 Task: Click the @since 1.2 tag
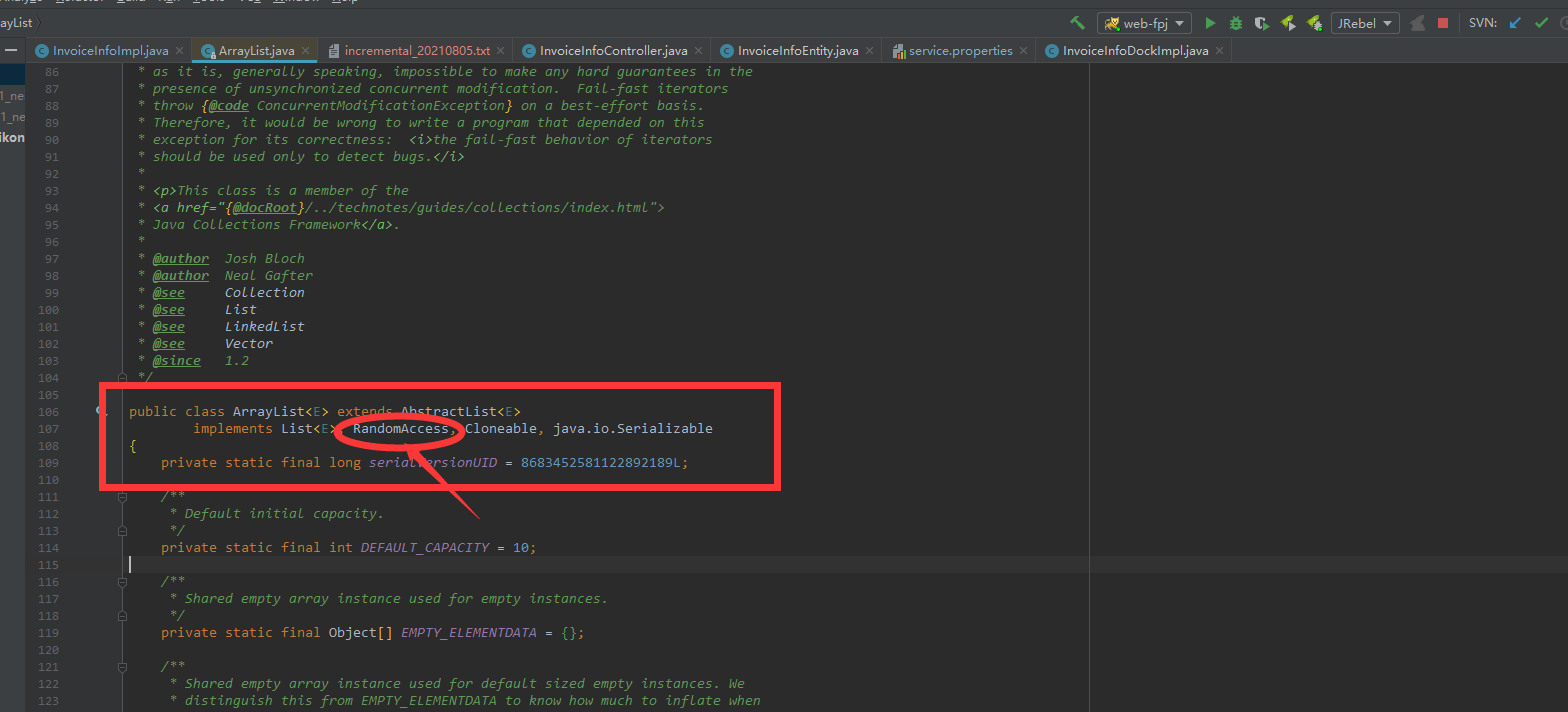tap(201, 360)
